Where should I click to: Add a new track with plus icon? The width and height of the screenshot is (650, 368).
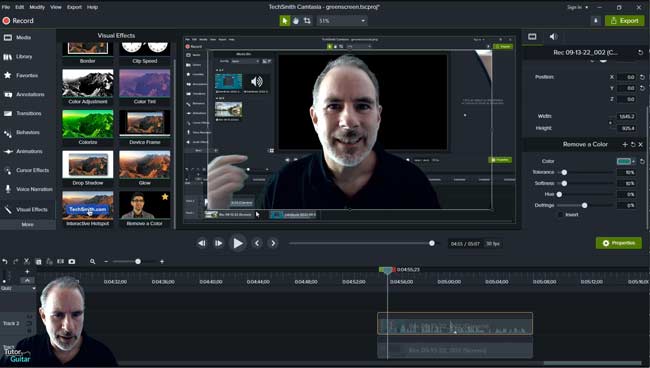[x=27, y=272]
